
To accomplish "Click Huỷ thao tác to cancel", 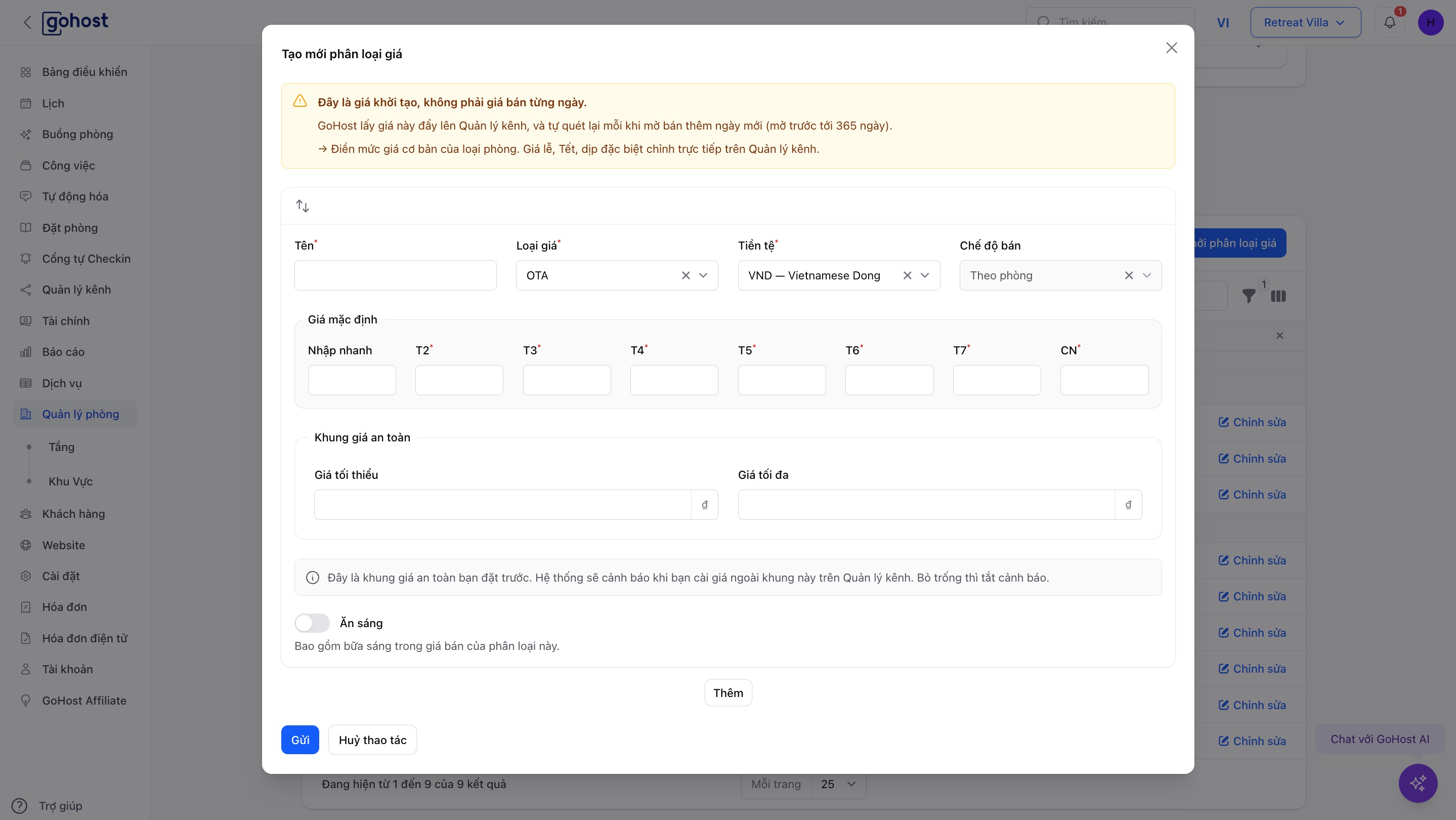I will point(372,740).
